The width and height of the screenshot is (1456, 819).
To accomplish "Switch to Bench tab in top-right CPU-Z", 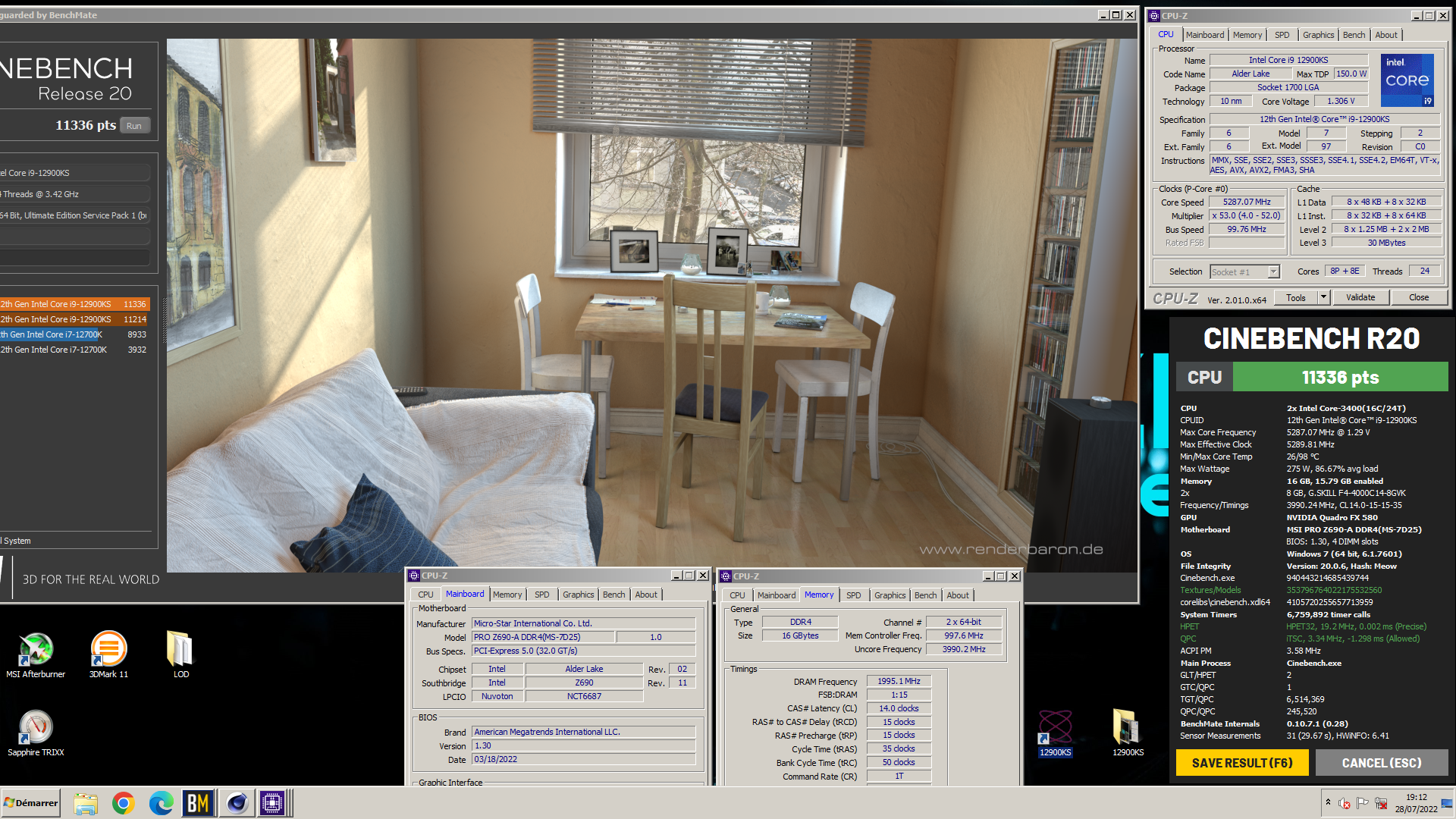I will coord(1354,35).
